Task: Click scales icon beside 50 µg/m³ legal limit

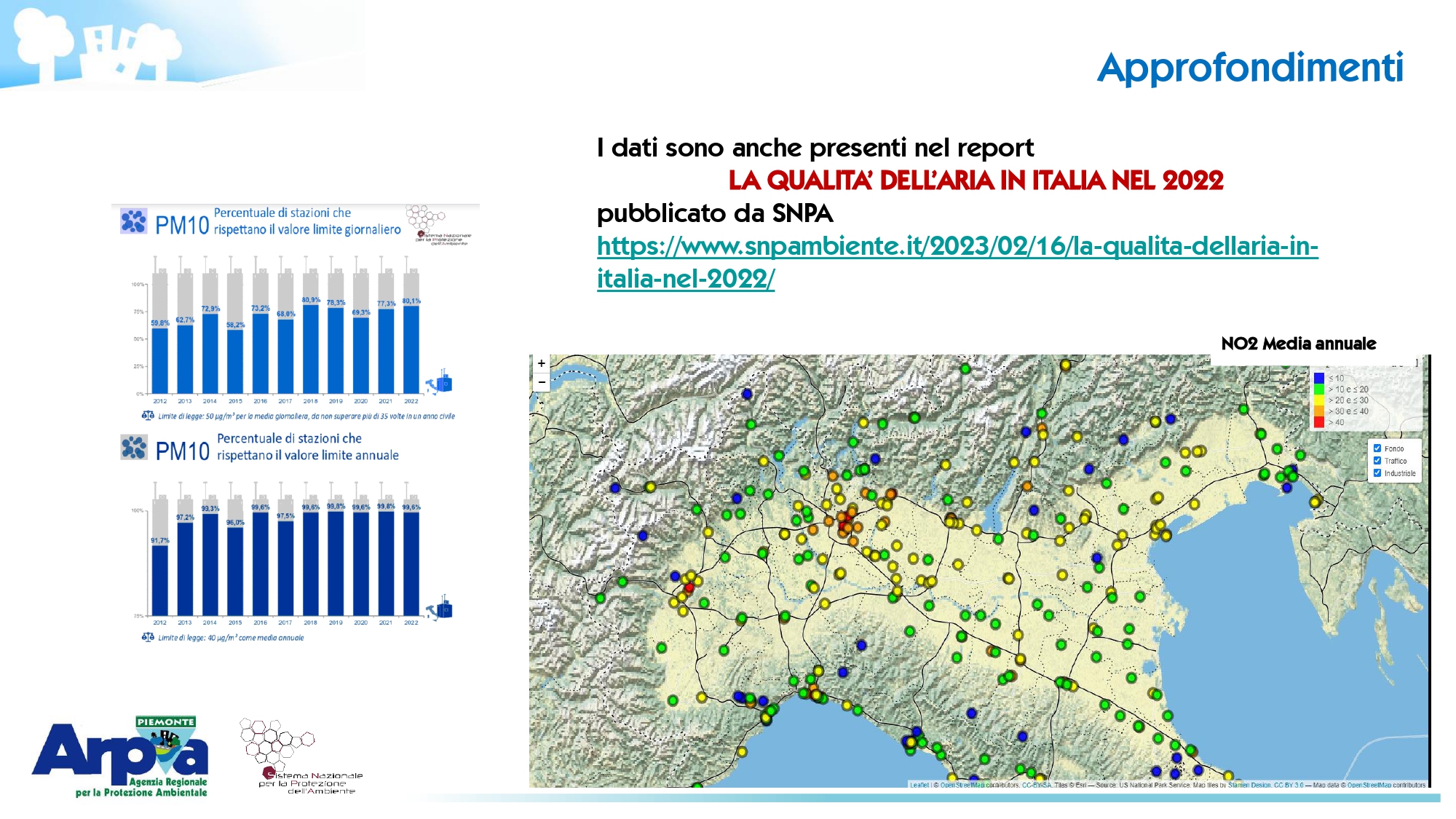Action: (x=148, y=416)
